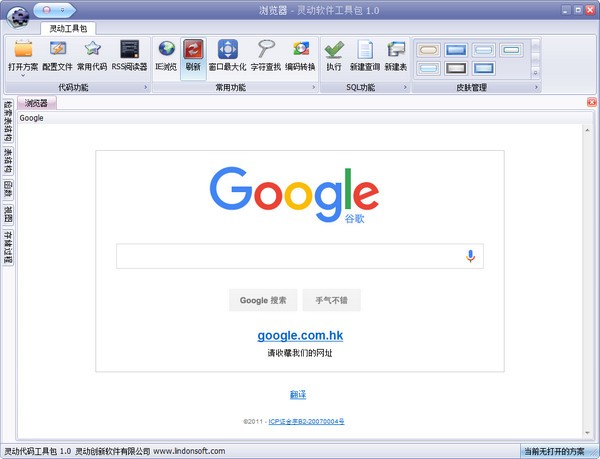This screenshot has height=459, width=600.
Task: Open 字符查找 magnifier search tool
Action: (x=266, y=56)
